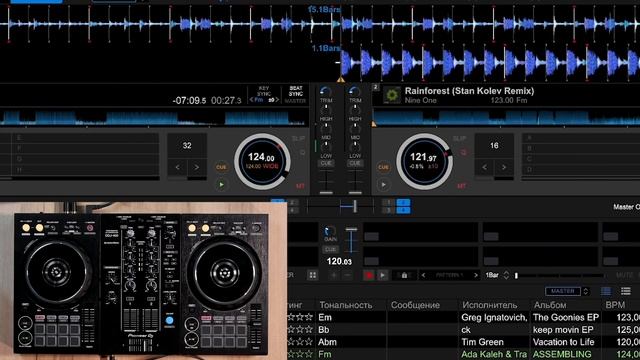Toggle master tempo MT on deck 2
640x360 pixels.
461,186
